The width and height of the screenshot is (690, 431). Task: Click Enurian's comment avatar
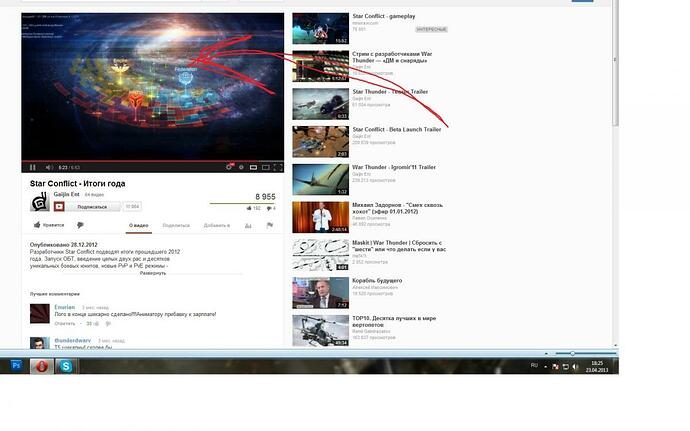pyautogui.click(x=40, y=313)
